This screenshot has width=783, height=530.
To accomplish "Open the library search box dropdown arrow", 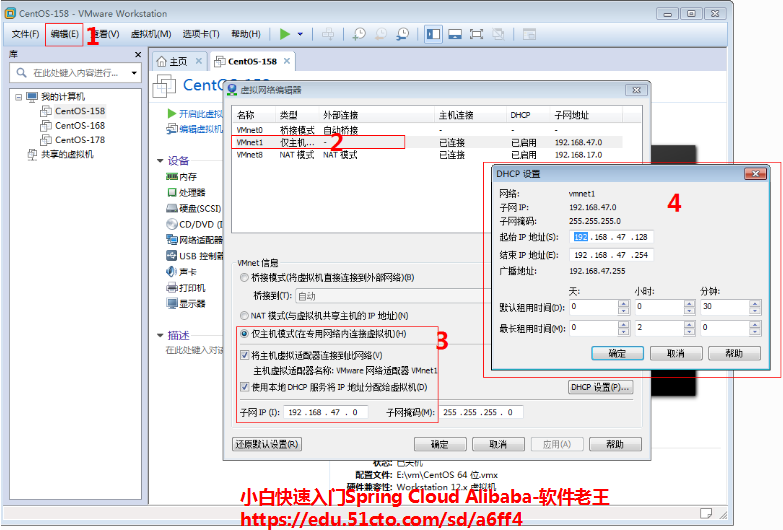I will click(134, 73).
